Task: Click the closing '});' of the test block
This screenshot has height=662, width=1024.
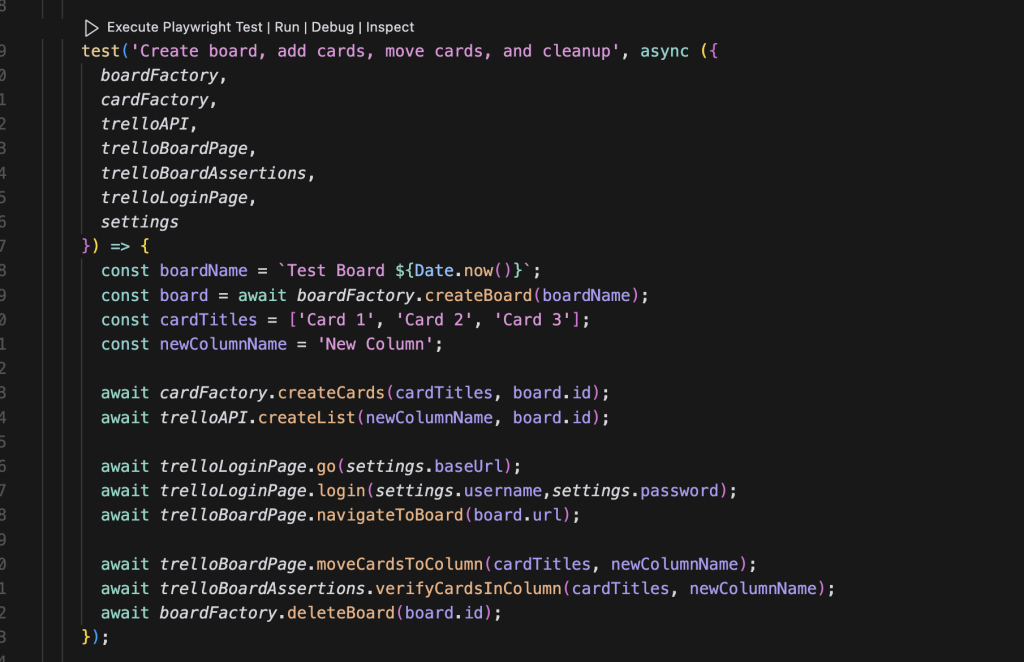Action: click(95, 637)
